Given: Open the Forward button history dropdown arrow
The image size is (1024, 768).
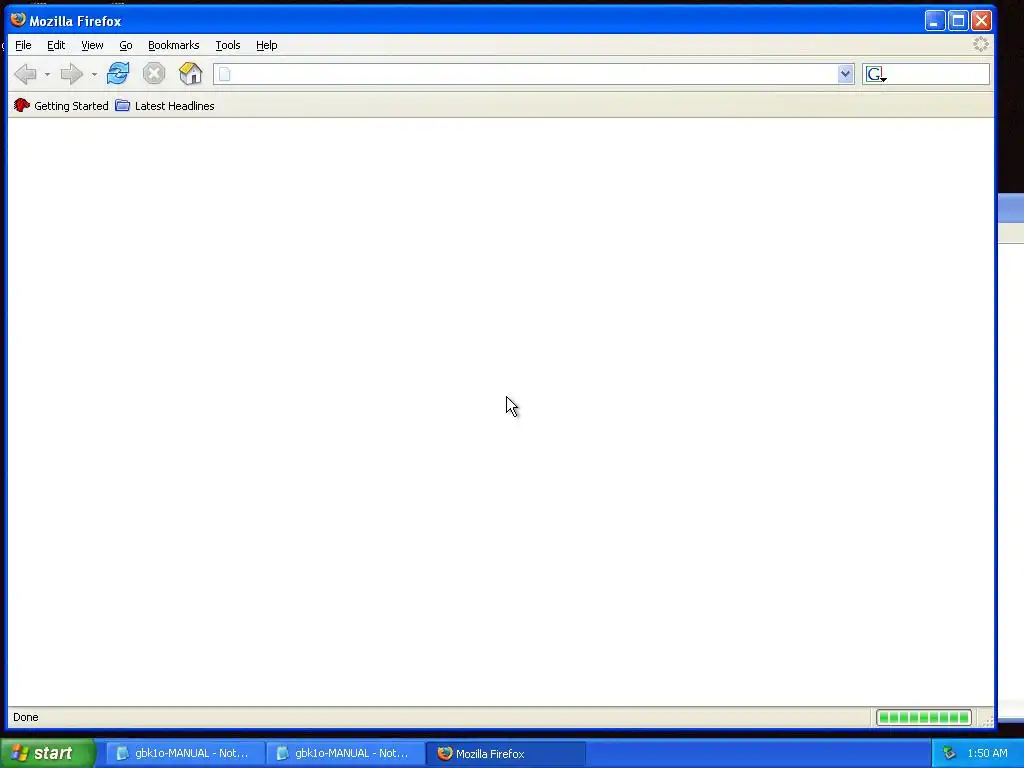Looking at the screenshot, I should coord(94,74).
